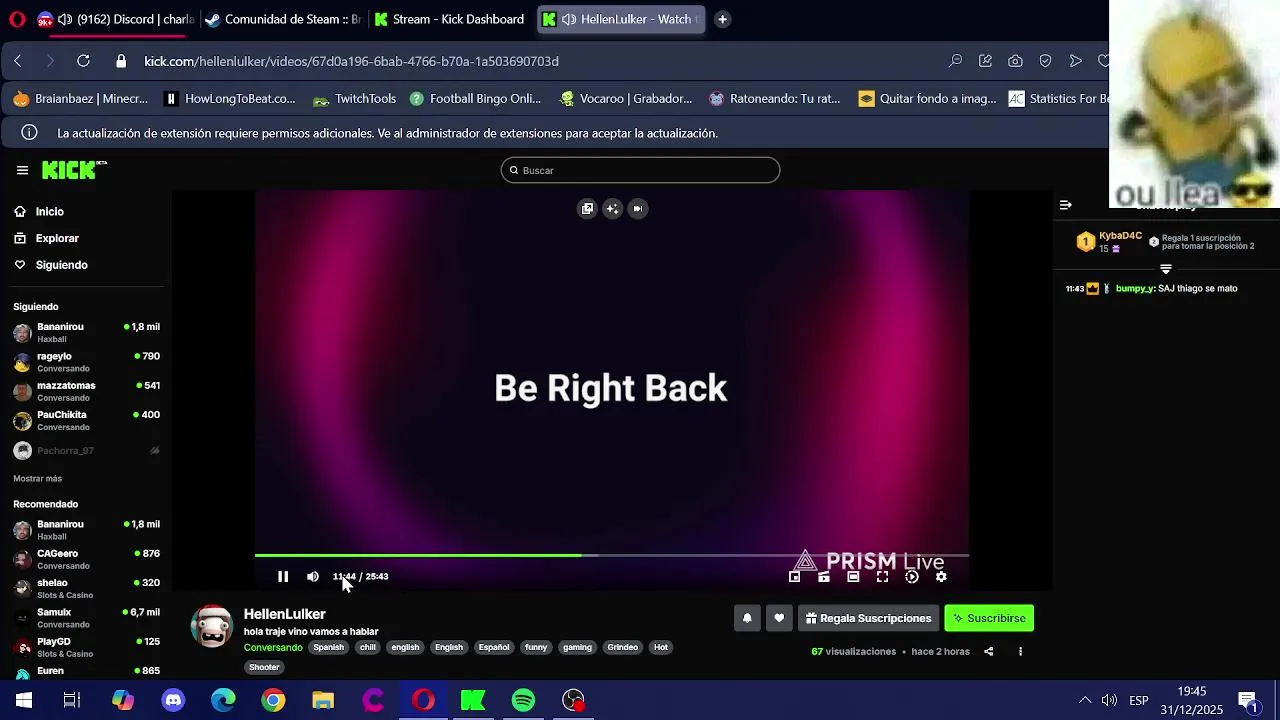Screen dimensions: 1280x720
Task: Go to the Kick logo home
Action: pyautogui.click(x=73, y=170)
